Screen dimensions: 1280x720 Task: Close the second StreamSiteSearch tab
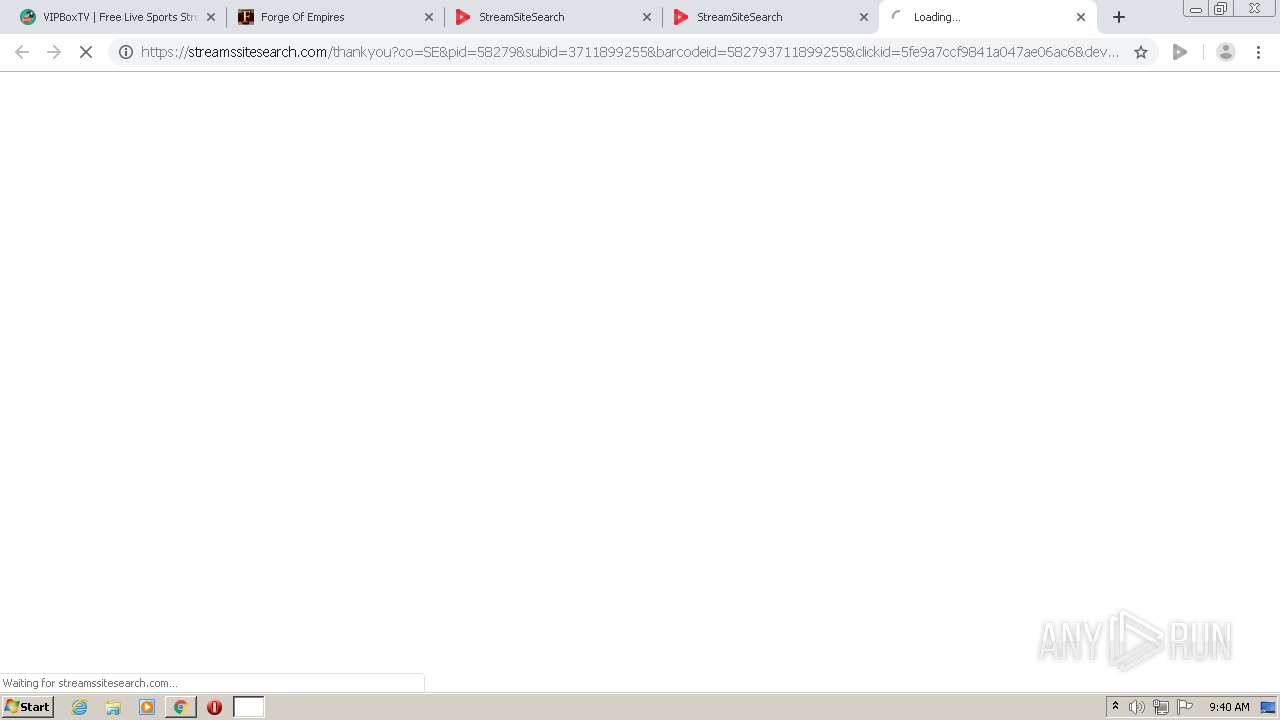pos(865,17)
